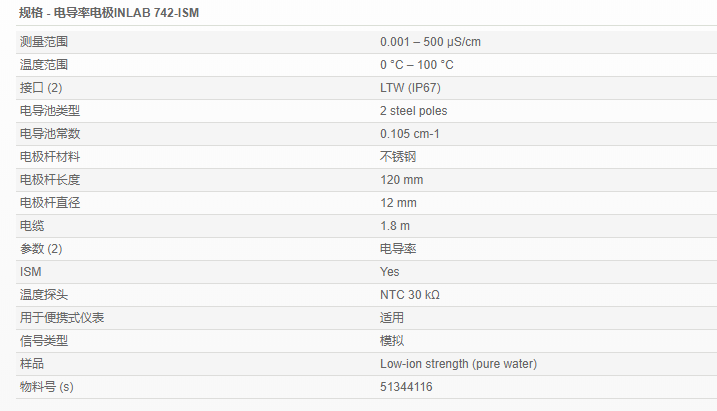The height and width of the screenshot is (411, 717).
Task: Click the 规格 - 电导率电极INLAB 742-ISM heading
Action: click(x=103, y=13)
